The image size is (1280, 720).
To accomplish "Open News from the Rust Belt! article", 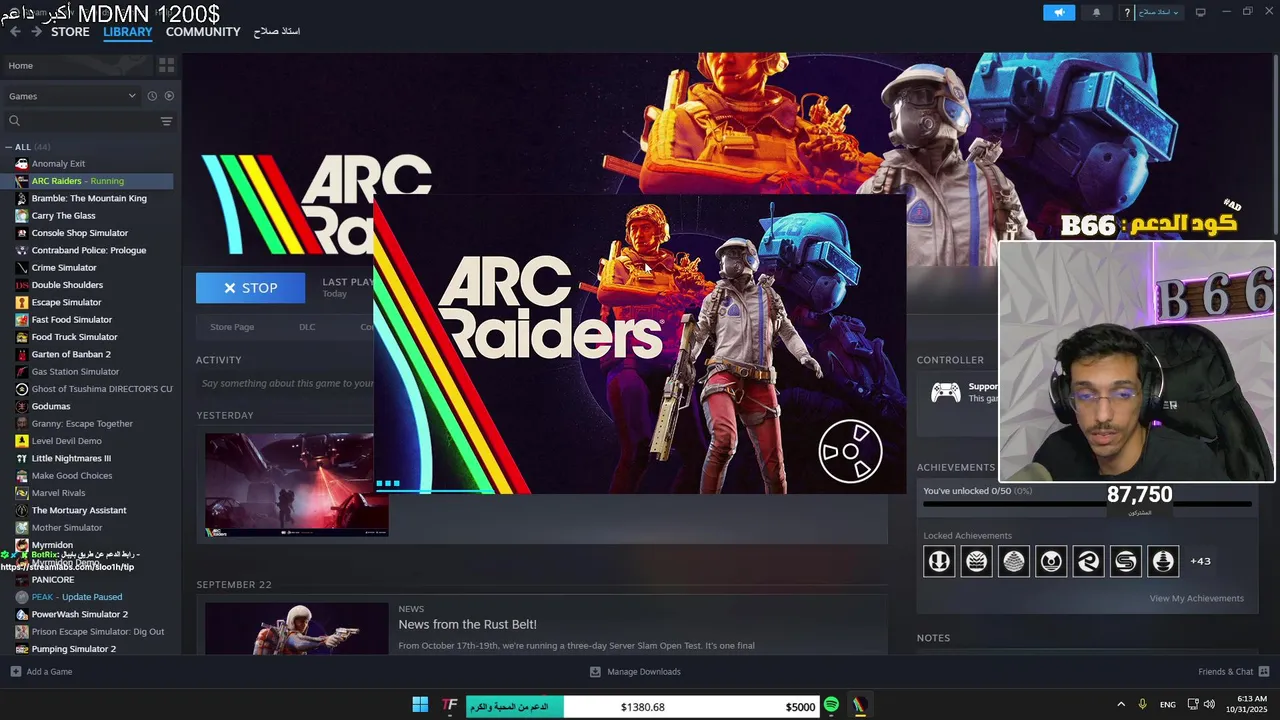I will (x=467, y=624).
